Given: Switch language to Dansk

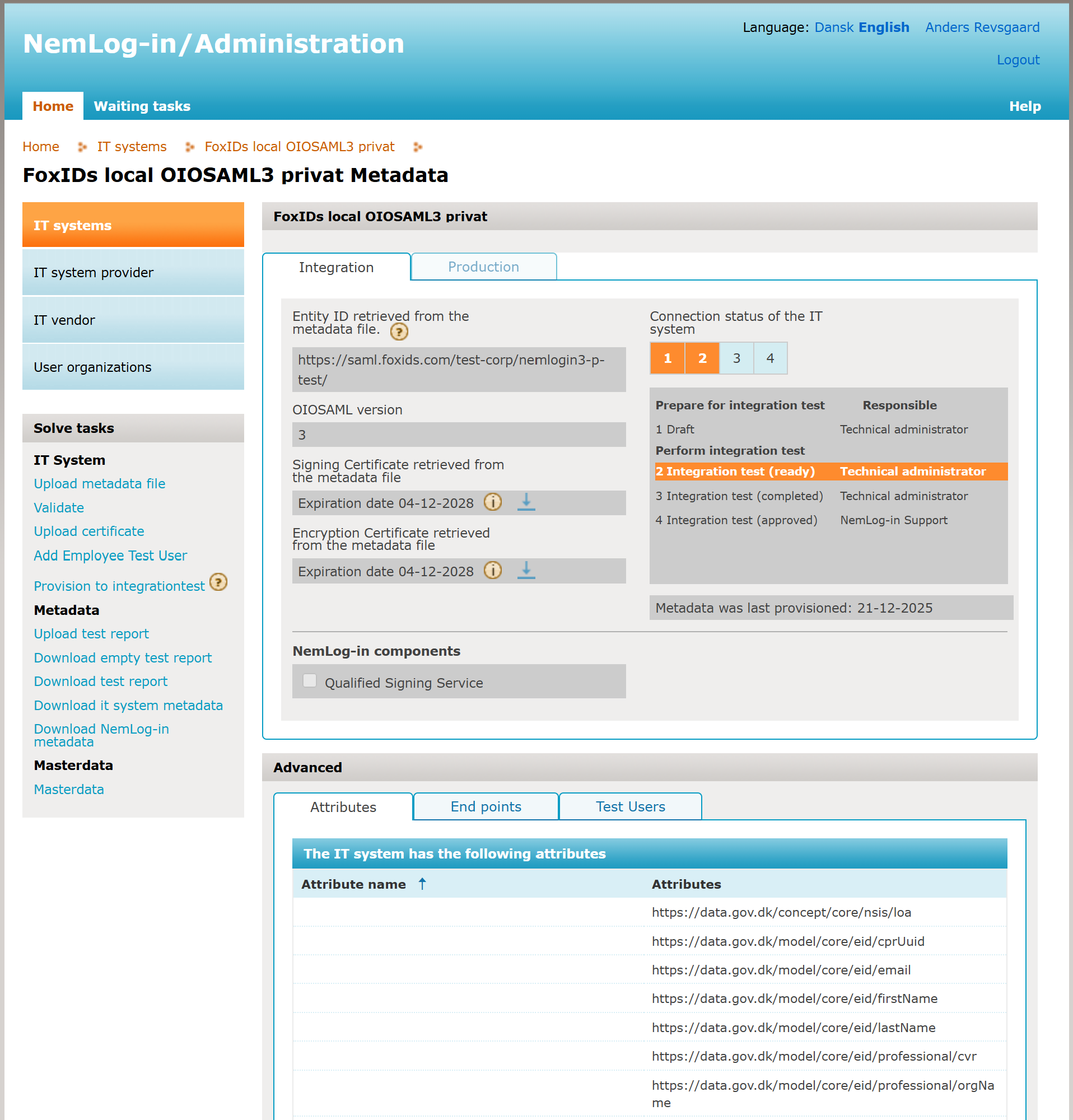Looking at the screenshot, I should pyautogui.click(x=834, y=27).
